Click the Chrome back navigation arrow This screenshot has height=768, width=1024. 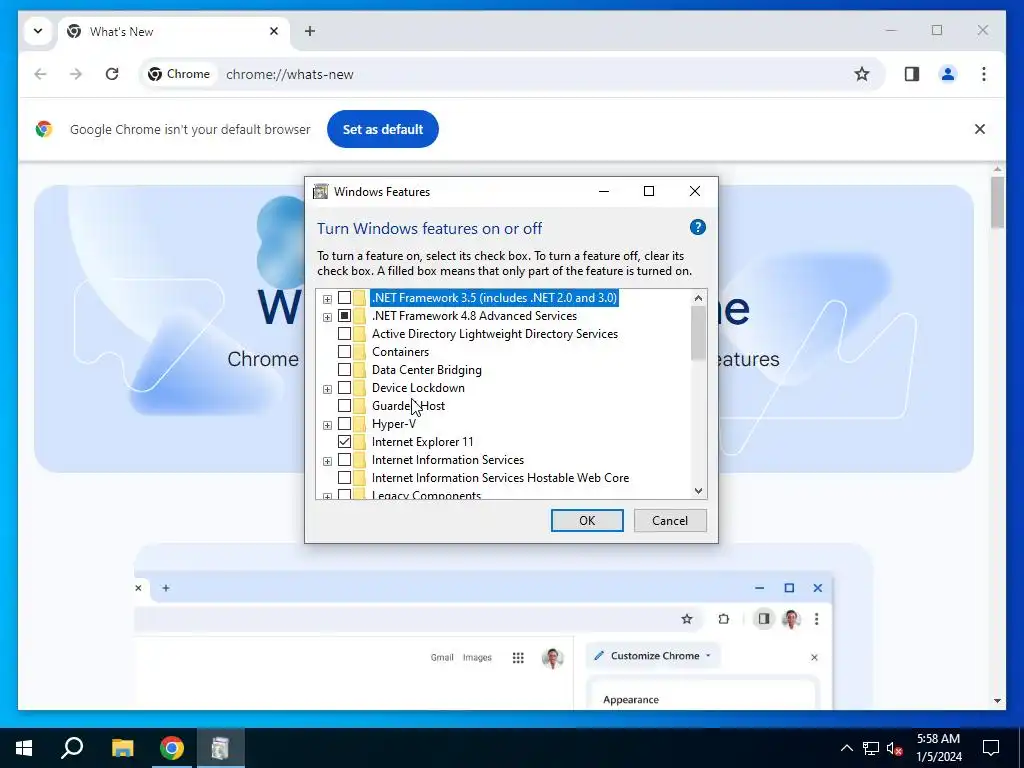40,74
